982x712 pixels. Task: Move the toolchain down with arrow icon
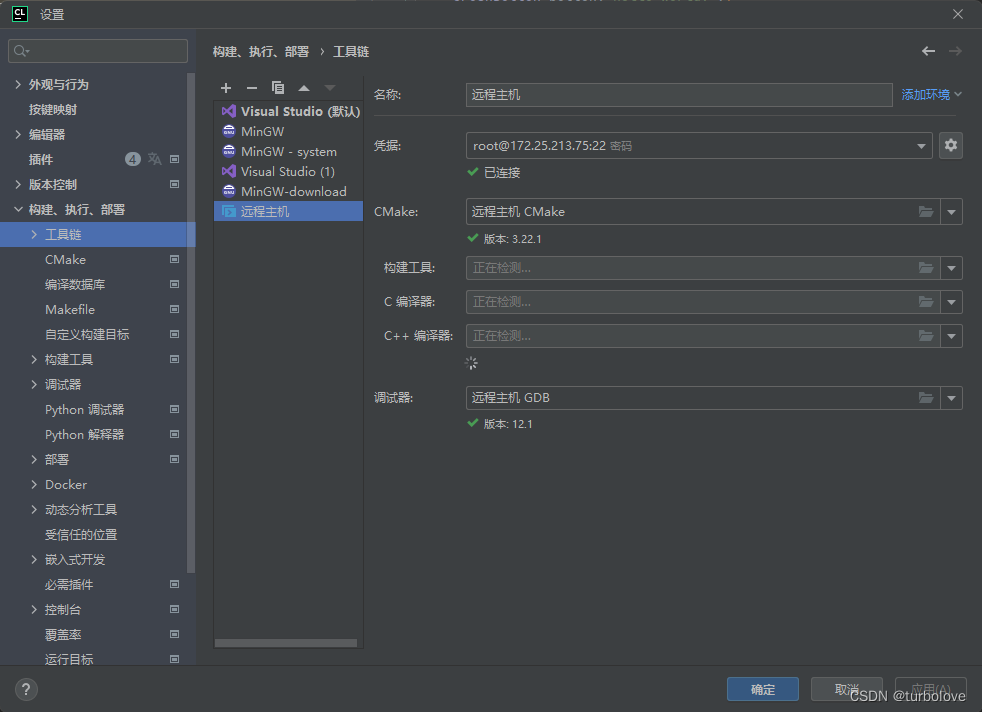[x=330, y=87]
